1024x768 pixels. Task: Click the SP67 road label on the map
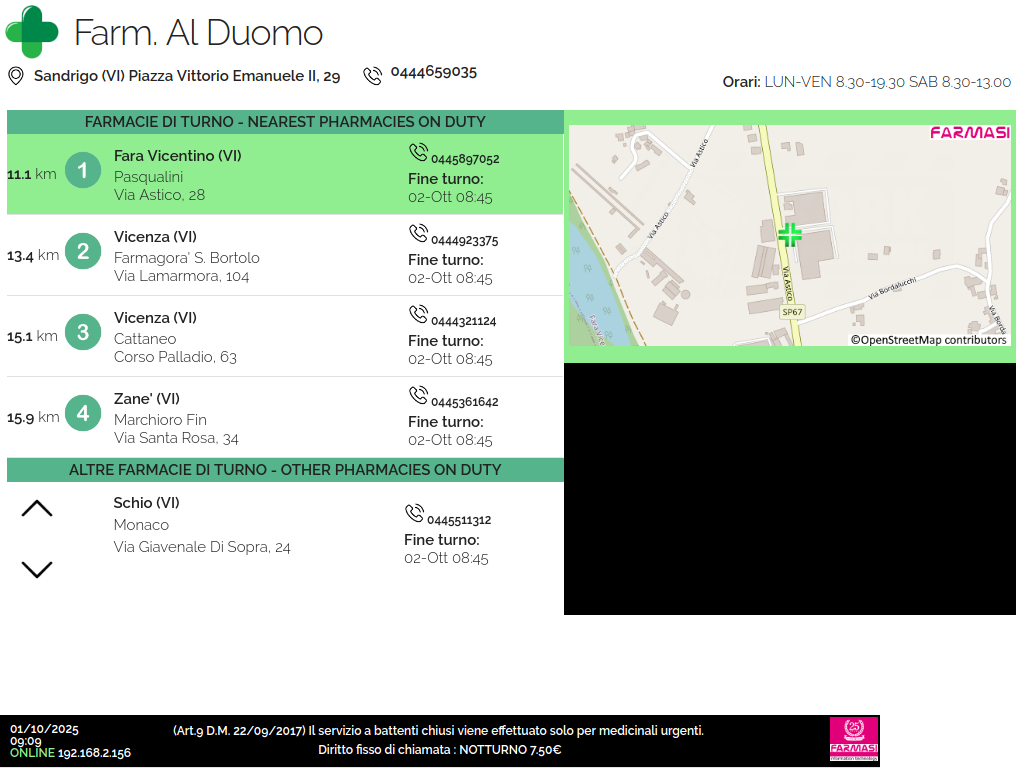(x=792, y=312)
